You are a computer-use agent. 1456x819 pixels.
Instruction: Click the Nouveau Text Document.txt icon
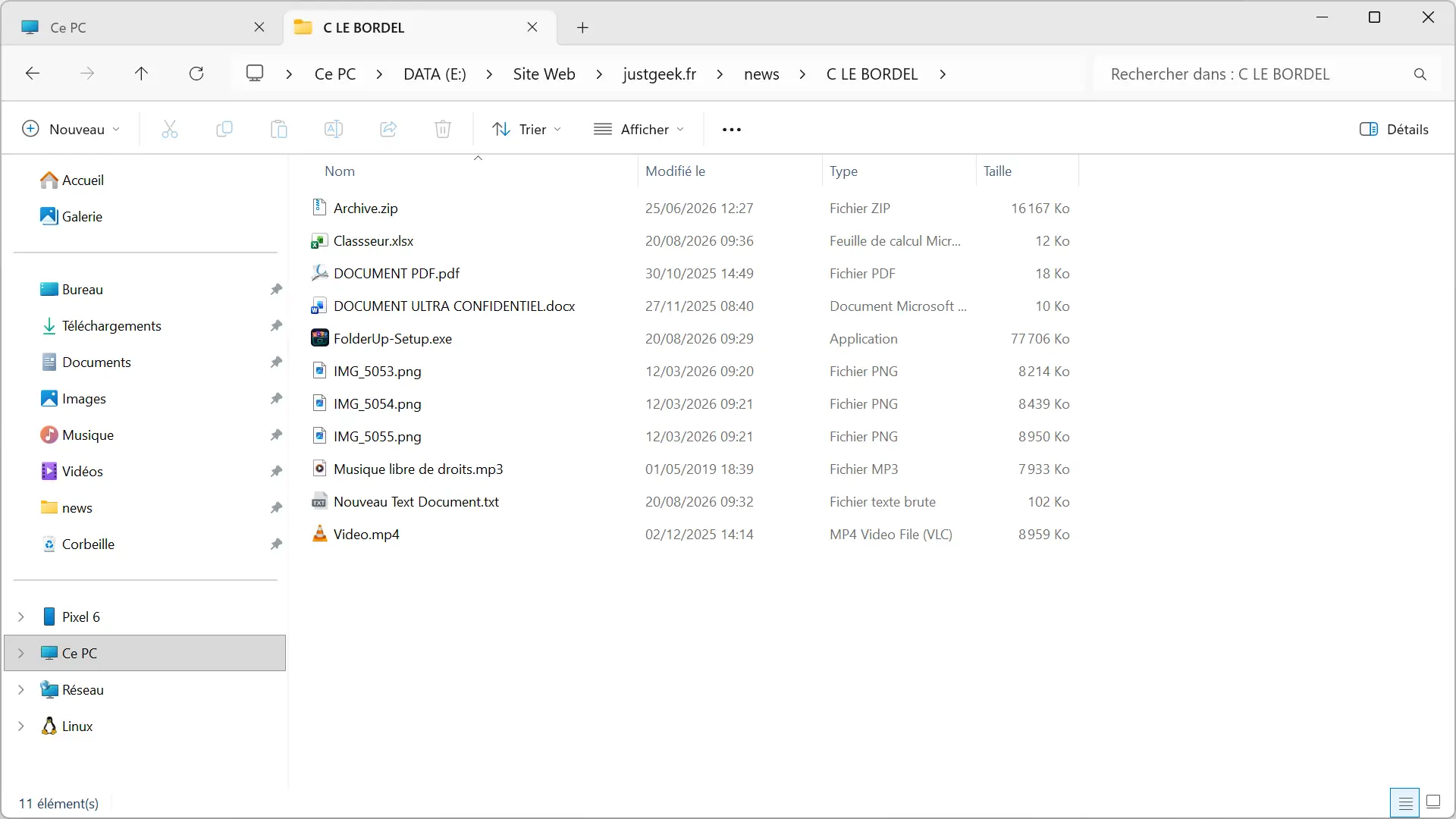(319, 502)
